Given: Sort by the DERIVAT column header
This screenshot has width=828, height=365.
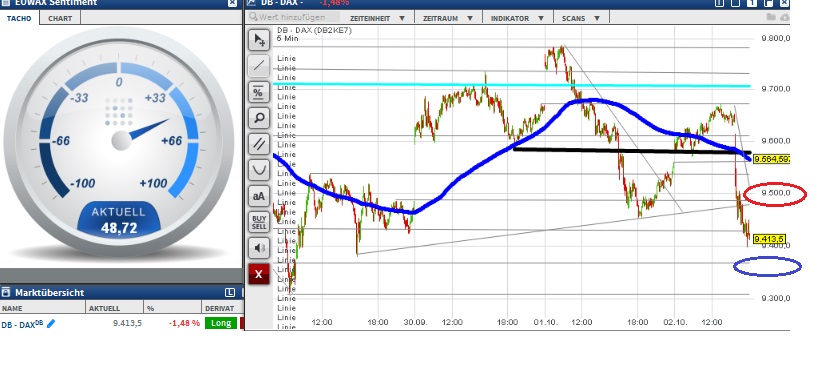Looking at the screenshot, I should 222,308.
